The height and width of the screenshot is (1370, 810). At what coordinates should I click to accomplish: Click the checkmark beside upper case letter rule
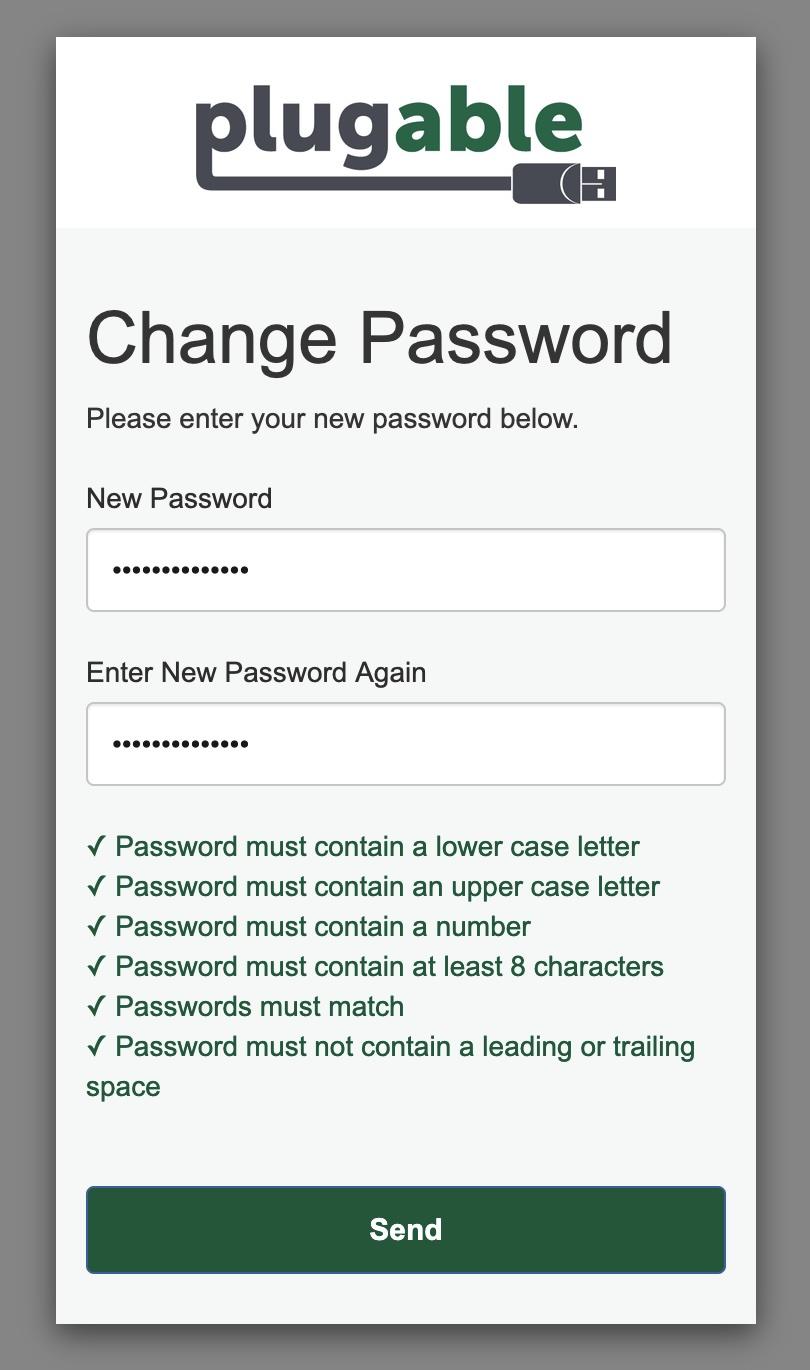pyautogui.click(x=97, y=886)
